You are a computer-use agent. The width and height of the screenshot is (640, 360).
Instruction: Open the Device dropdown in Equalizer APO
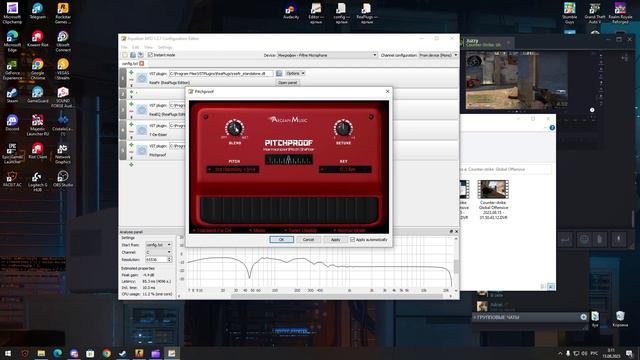pyautogui.click(x=327, y=55)
